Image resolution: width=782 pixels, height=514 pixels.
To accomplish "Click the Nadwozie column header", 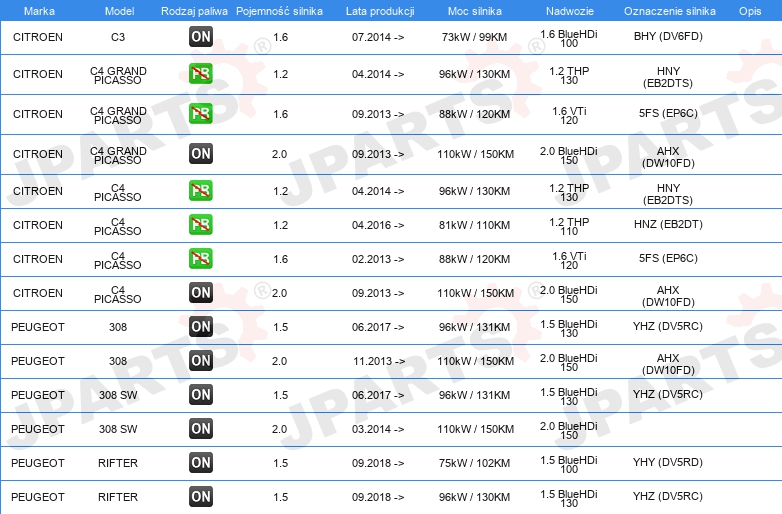I will 570,11.
